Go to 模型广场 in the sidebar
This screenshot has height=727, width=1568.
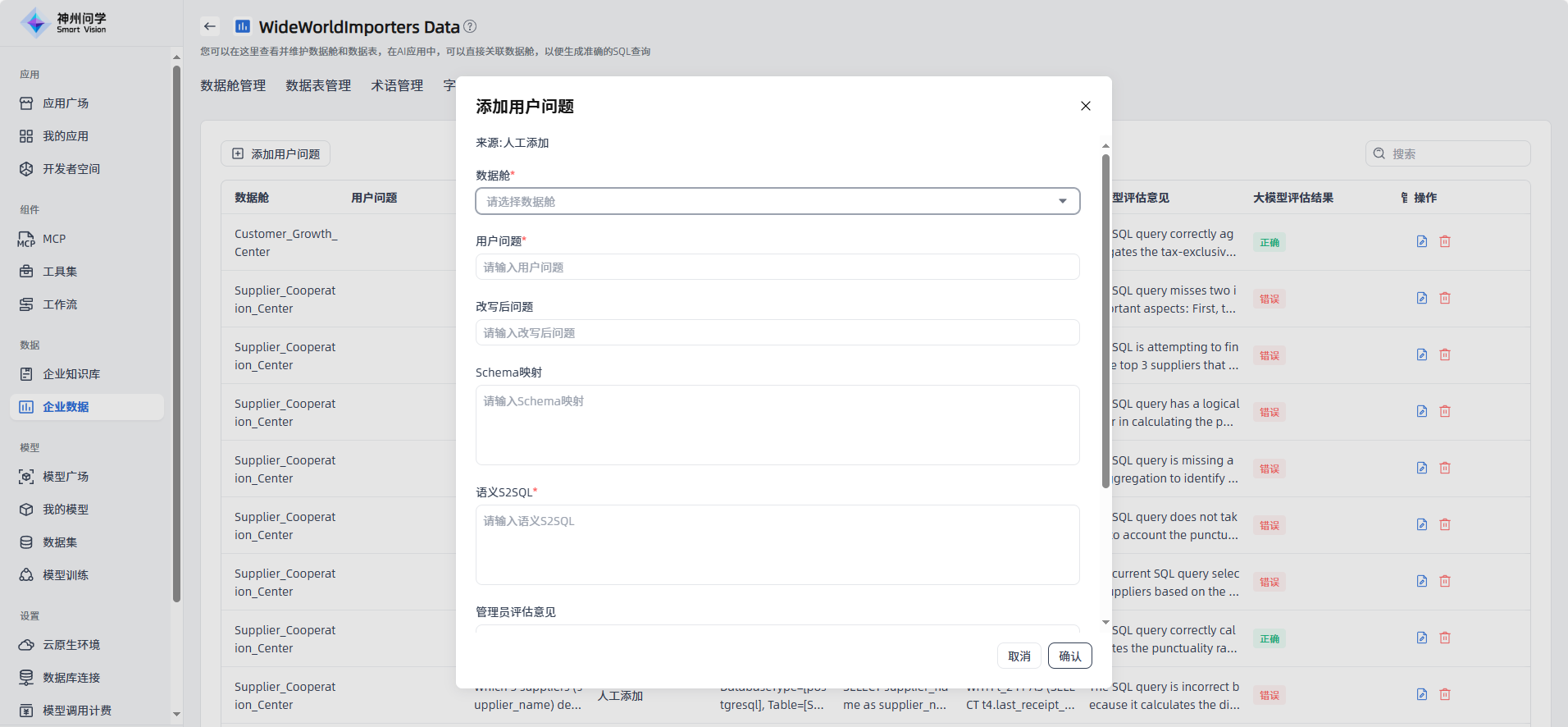65,477
